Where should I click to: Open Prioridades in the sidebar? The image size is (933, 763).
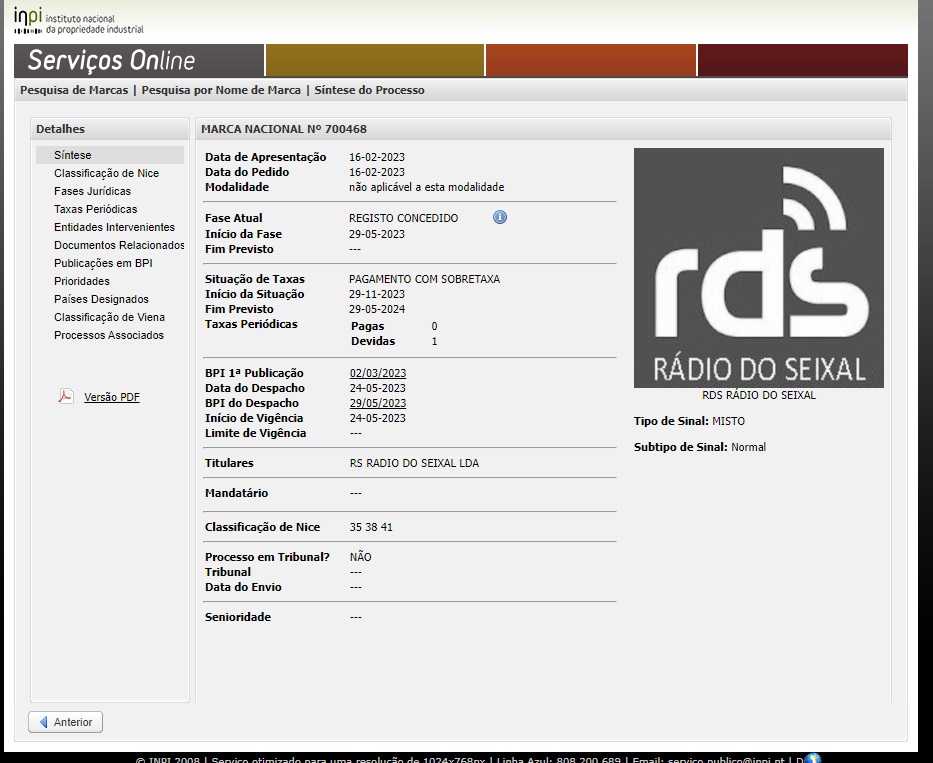pyautogui.click(x=82, y=281)
